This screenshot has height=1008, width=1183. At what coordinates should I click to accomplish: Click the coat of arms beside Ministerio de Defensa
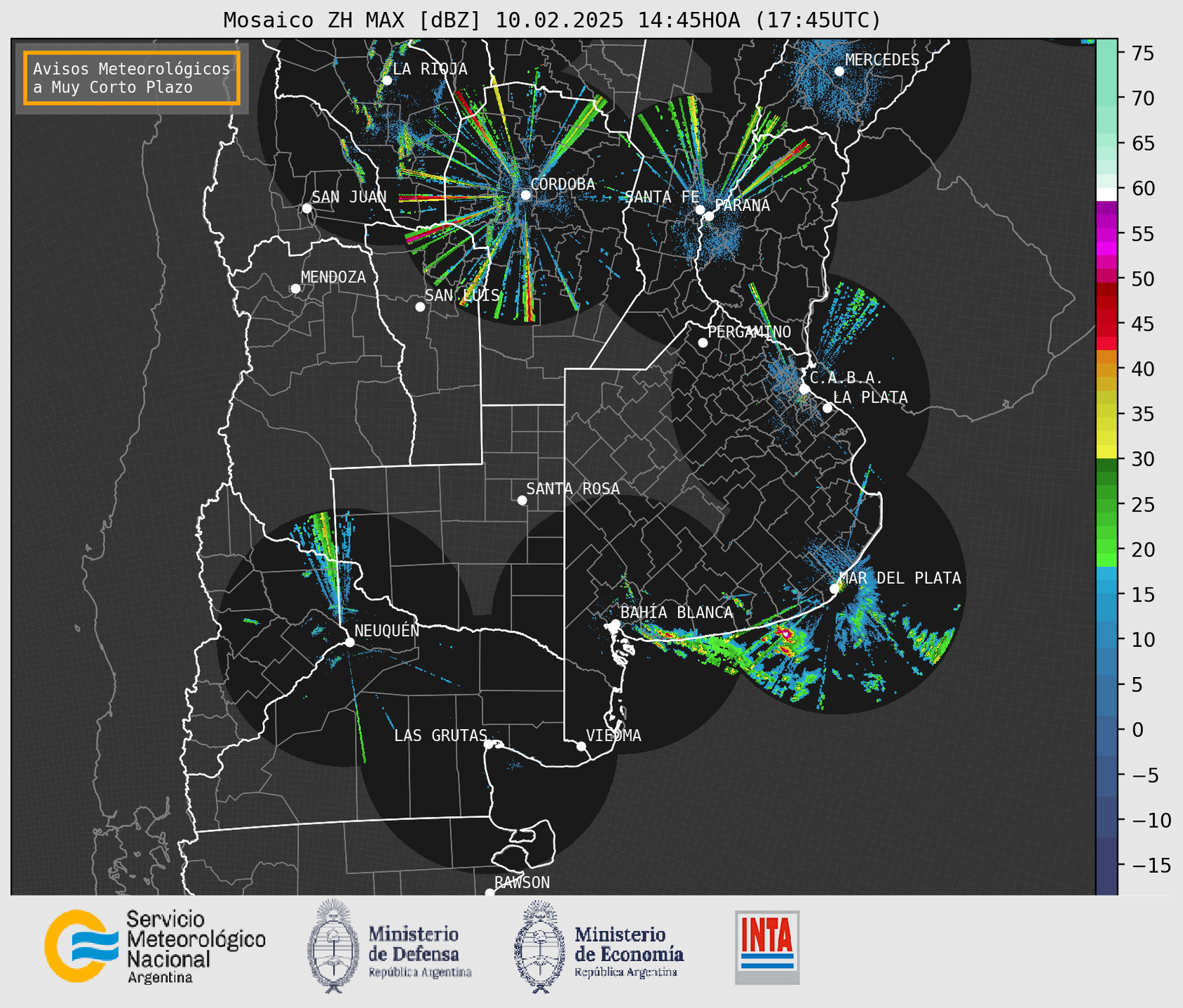[x=333, y=946]
